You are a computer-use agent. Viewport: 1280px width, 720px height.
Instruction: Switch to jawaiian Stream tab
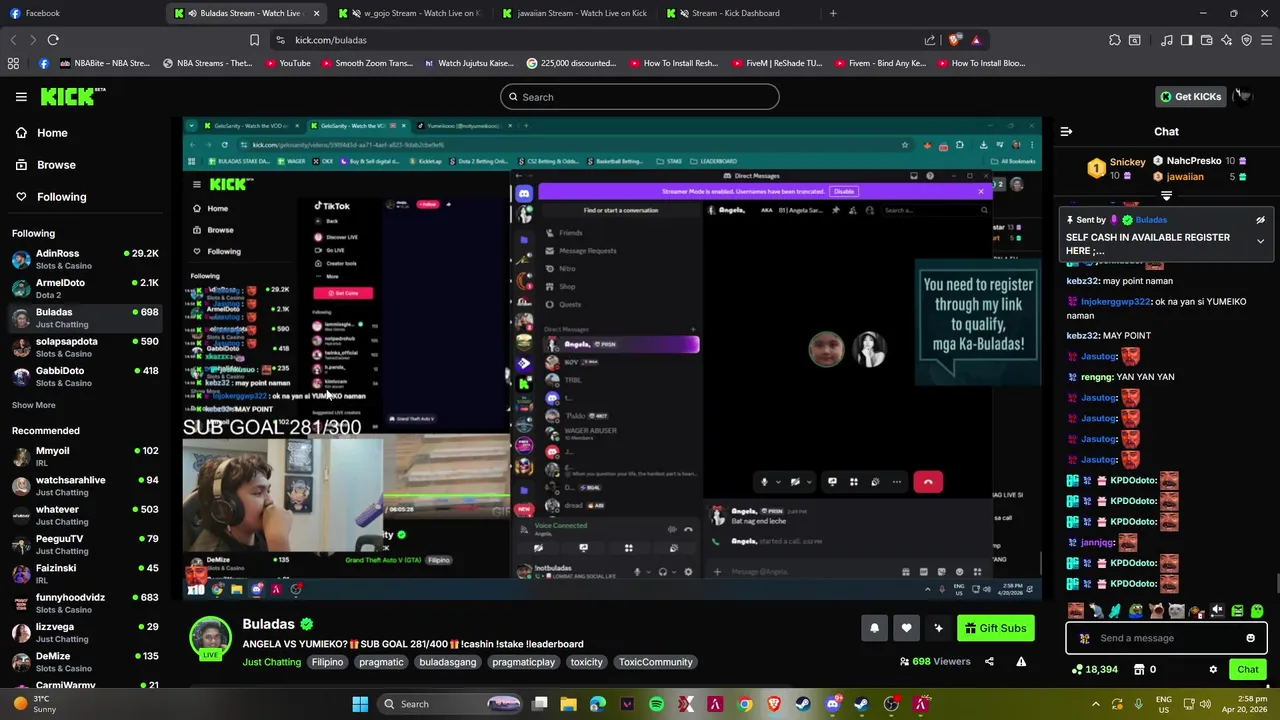tap(574, 13)
